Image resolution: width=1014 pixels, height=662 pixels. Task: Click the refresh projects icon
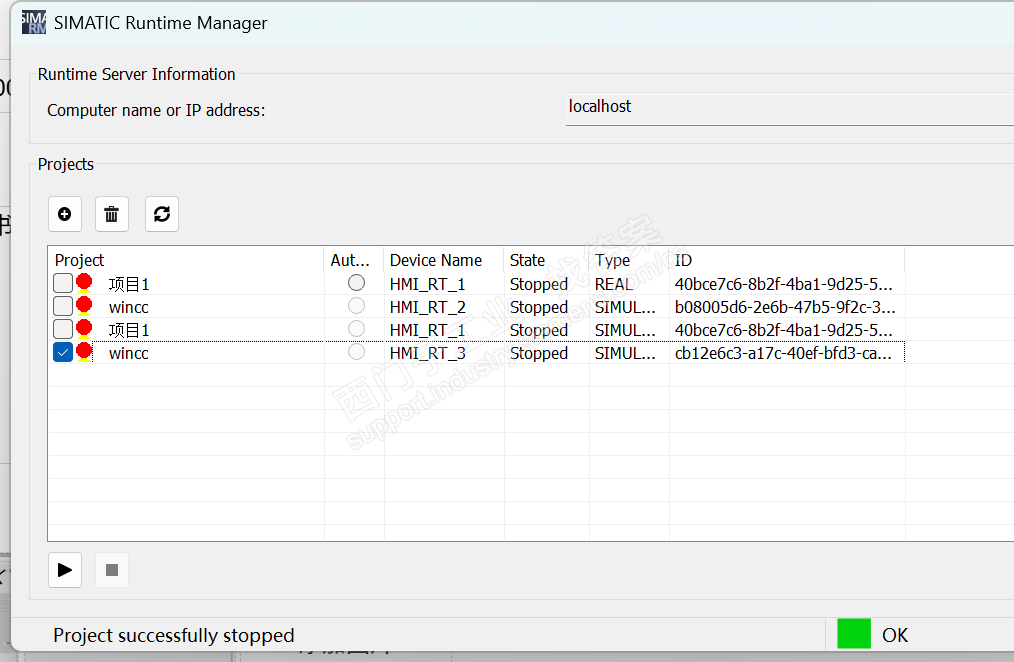[162, 214]
